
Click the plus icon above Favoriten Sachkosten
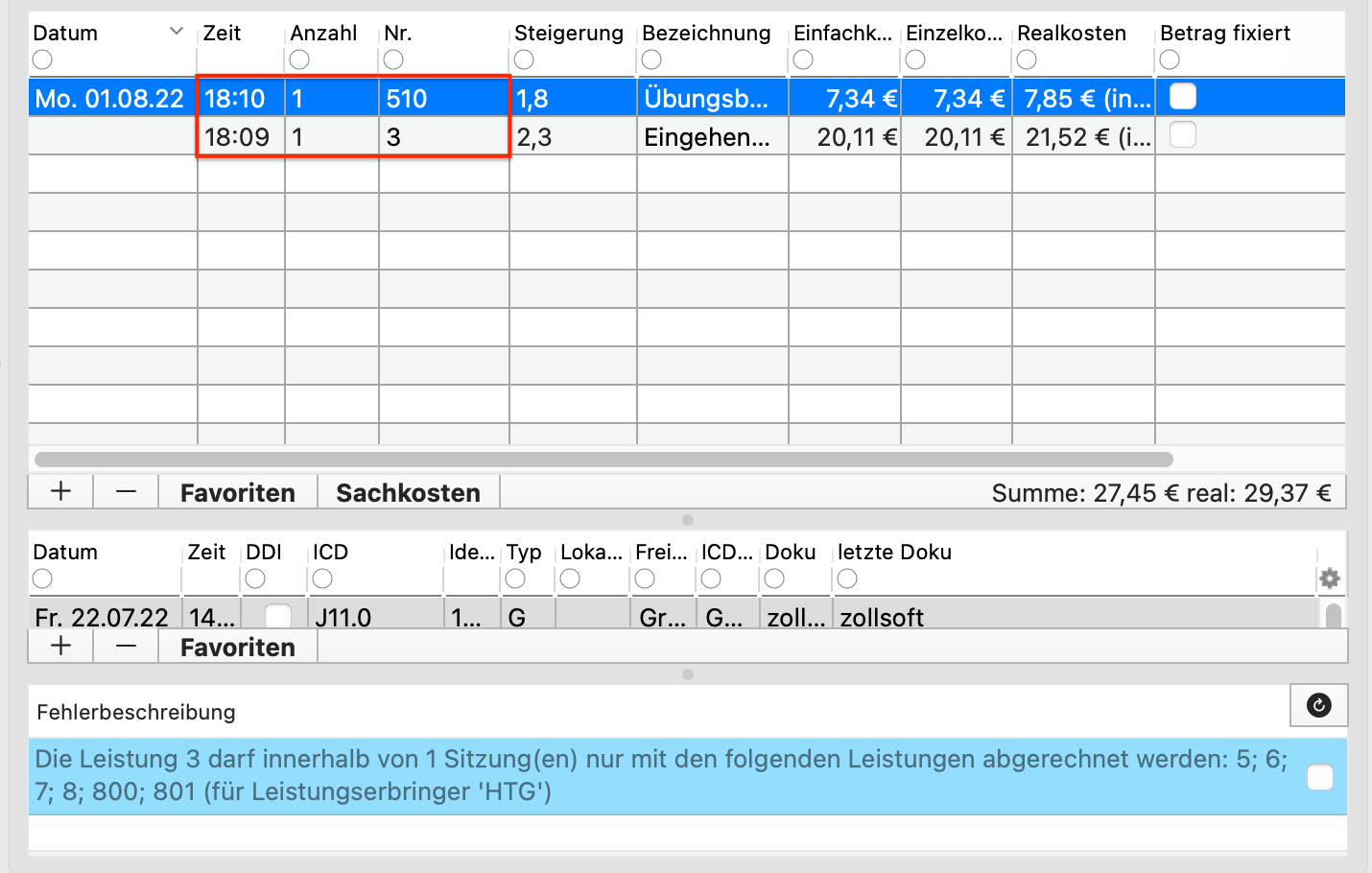[61, 491]
